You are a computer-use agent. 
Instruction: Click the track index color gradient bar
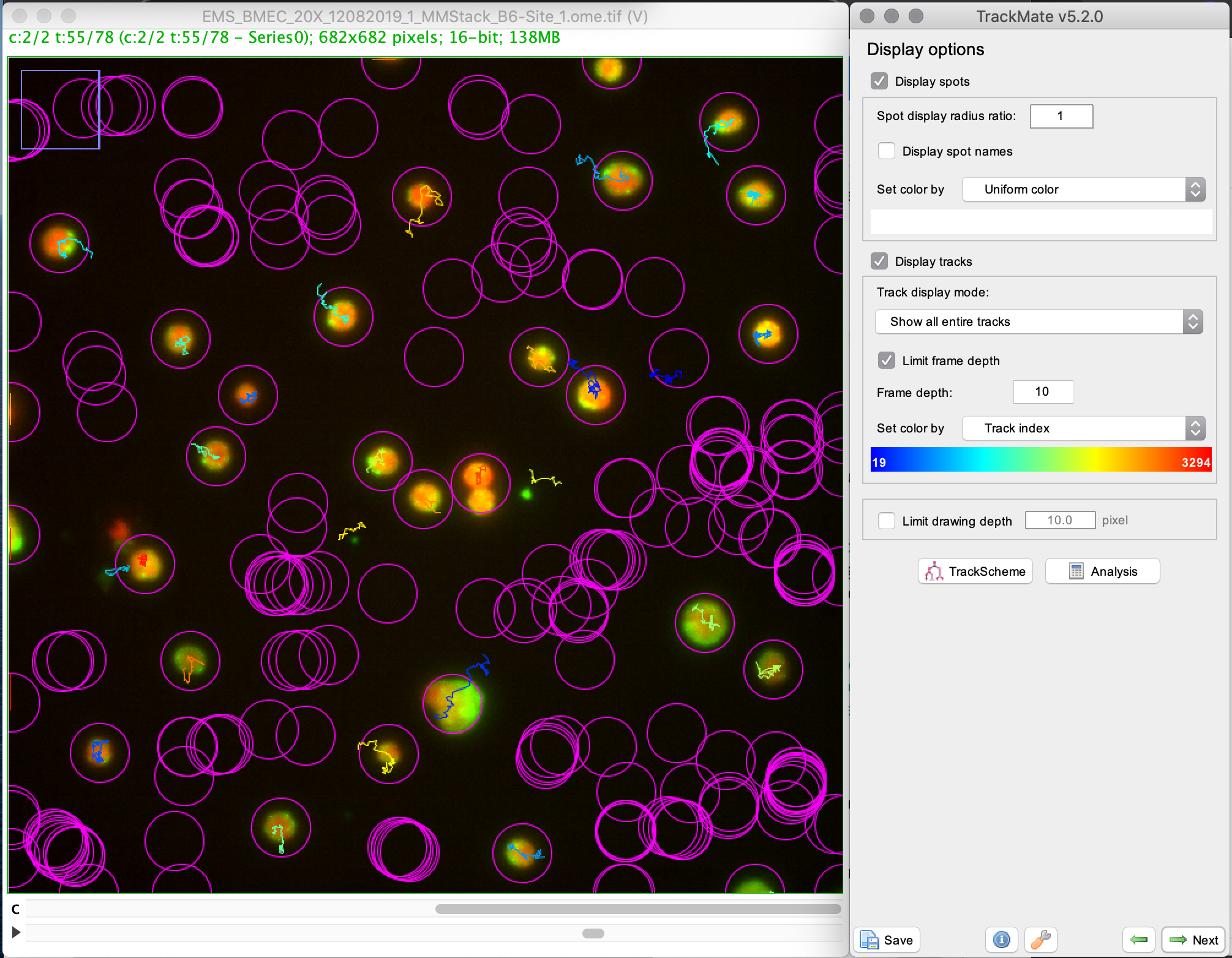pos(1040,460)
